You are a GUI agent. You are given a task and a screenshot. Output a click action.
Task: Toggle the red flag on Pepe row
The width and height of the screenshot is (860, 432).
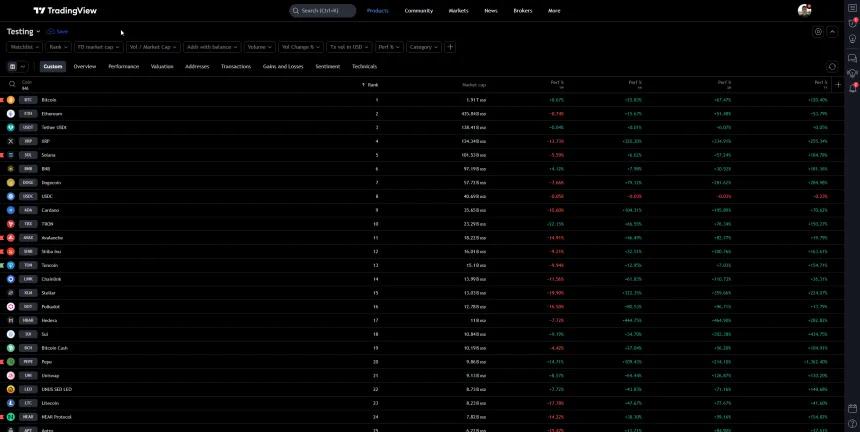coord(2,362)
